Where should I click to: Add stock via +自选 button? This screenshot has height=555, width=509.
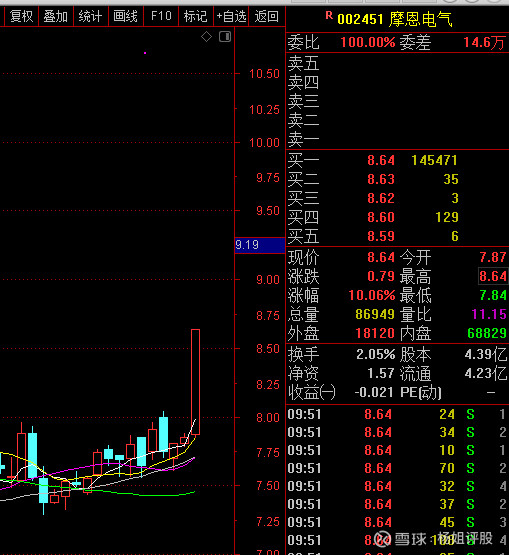tap(231, 16)
